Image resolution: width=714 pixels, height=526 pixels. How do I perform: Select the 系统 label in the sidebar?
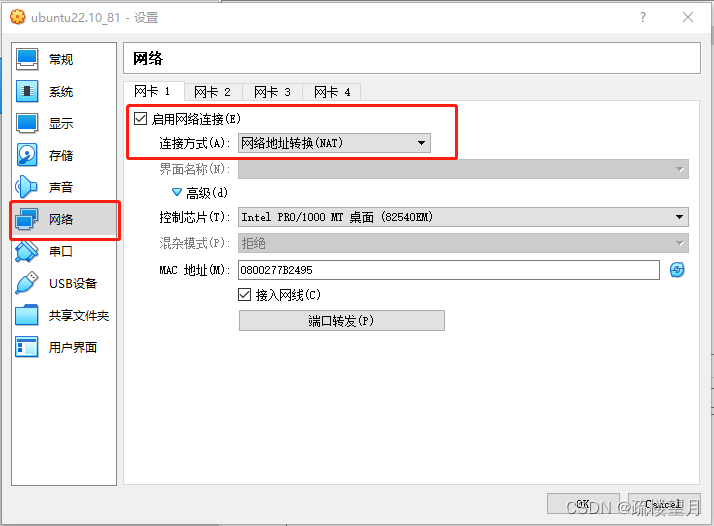(x=61, y=92)
